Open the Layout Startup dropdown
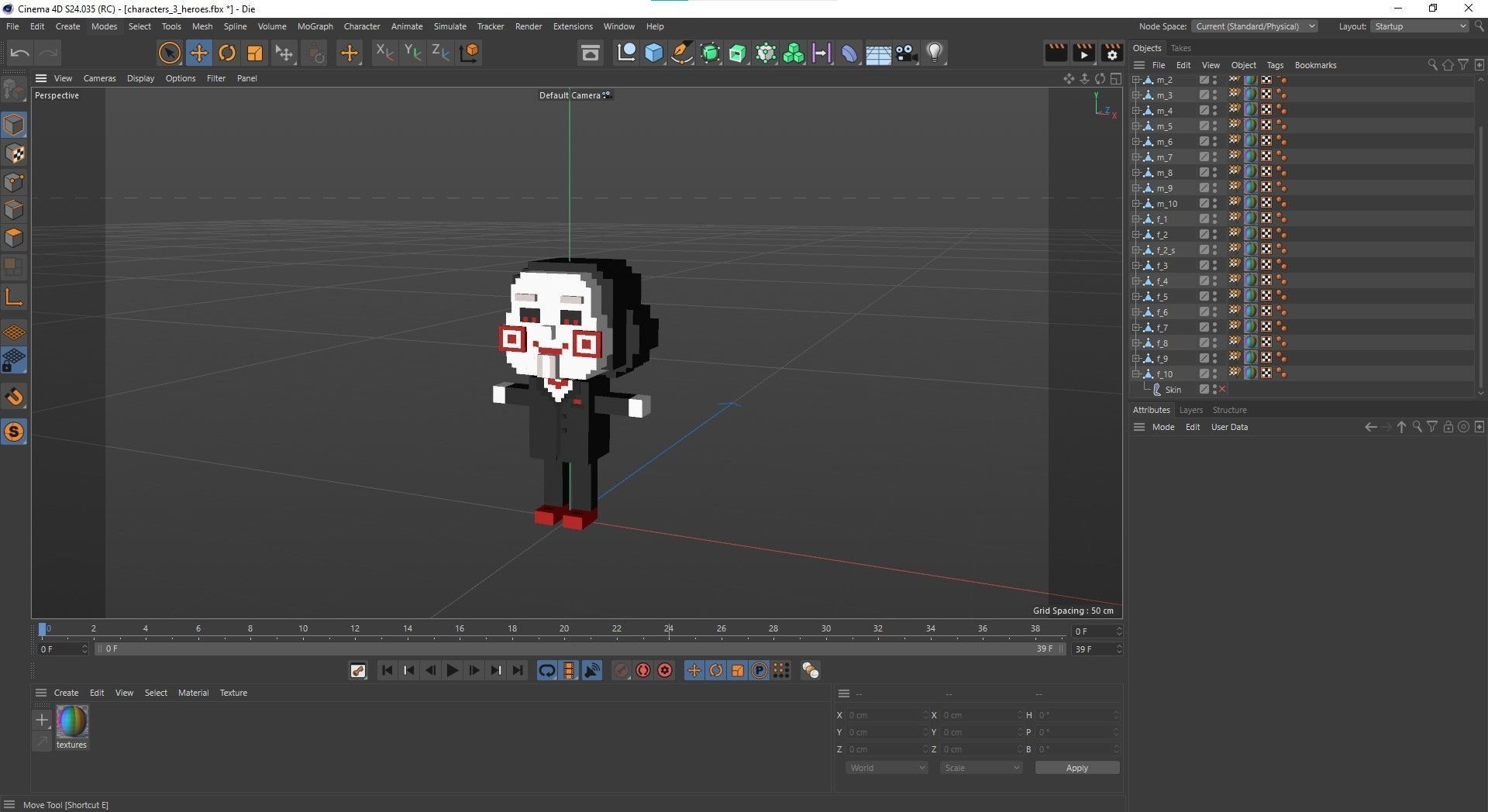Screen dimensions: 1488x812 pos(1420,26)
